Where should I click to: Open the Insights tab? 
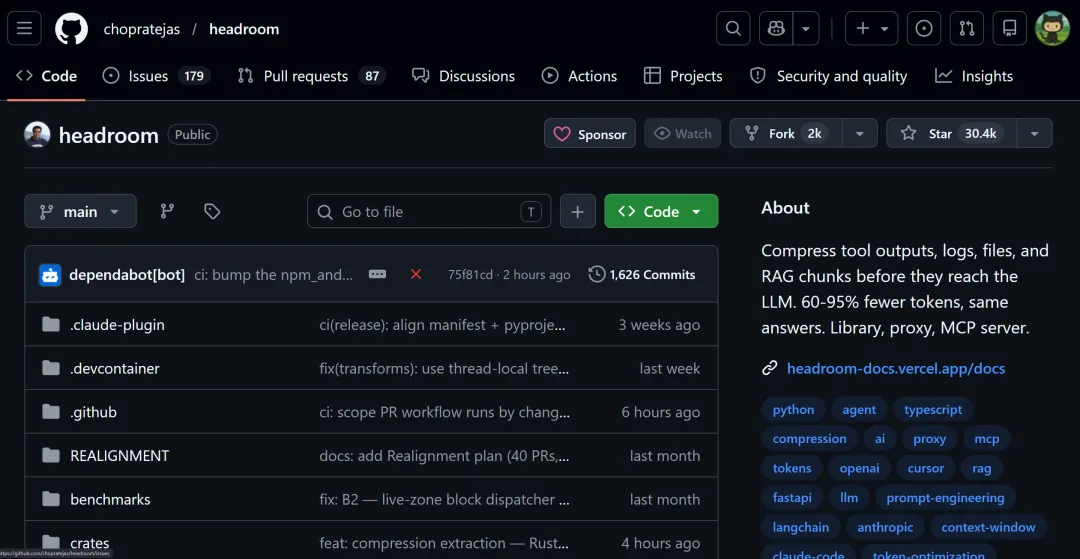click(x=974, y=76)
